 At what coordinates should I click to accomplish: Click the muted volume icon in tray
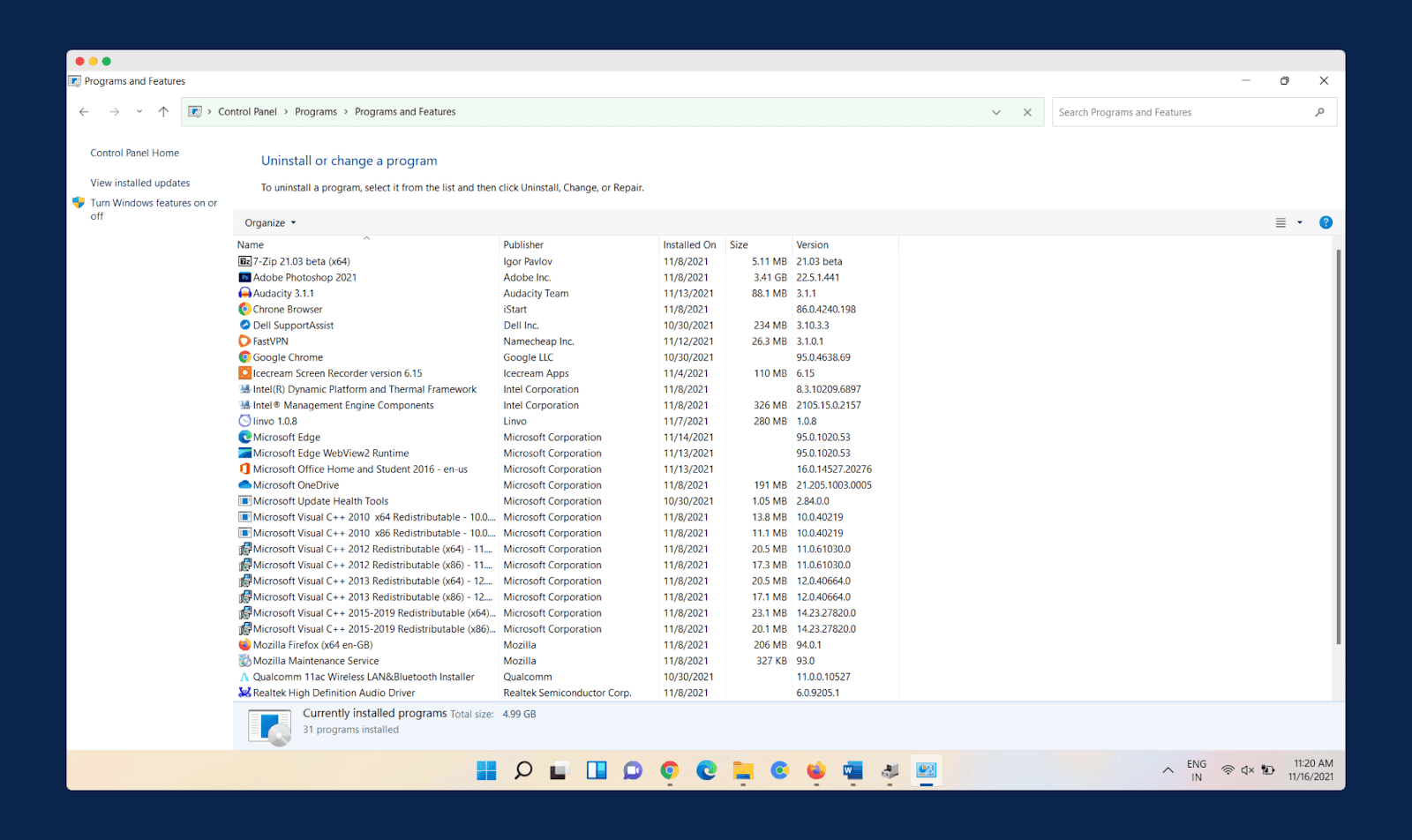[x=1247, y=770]
